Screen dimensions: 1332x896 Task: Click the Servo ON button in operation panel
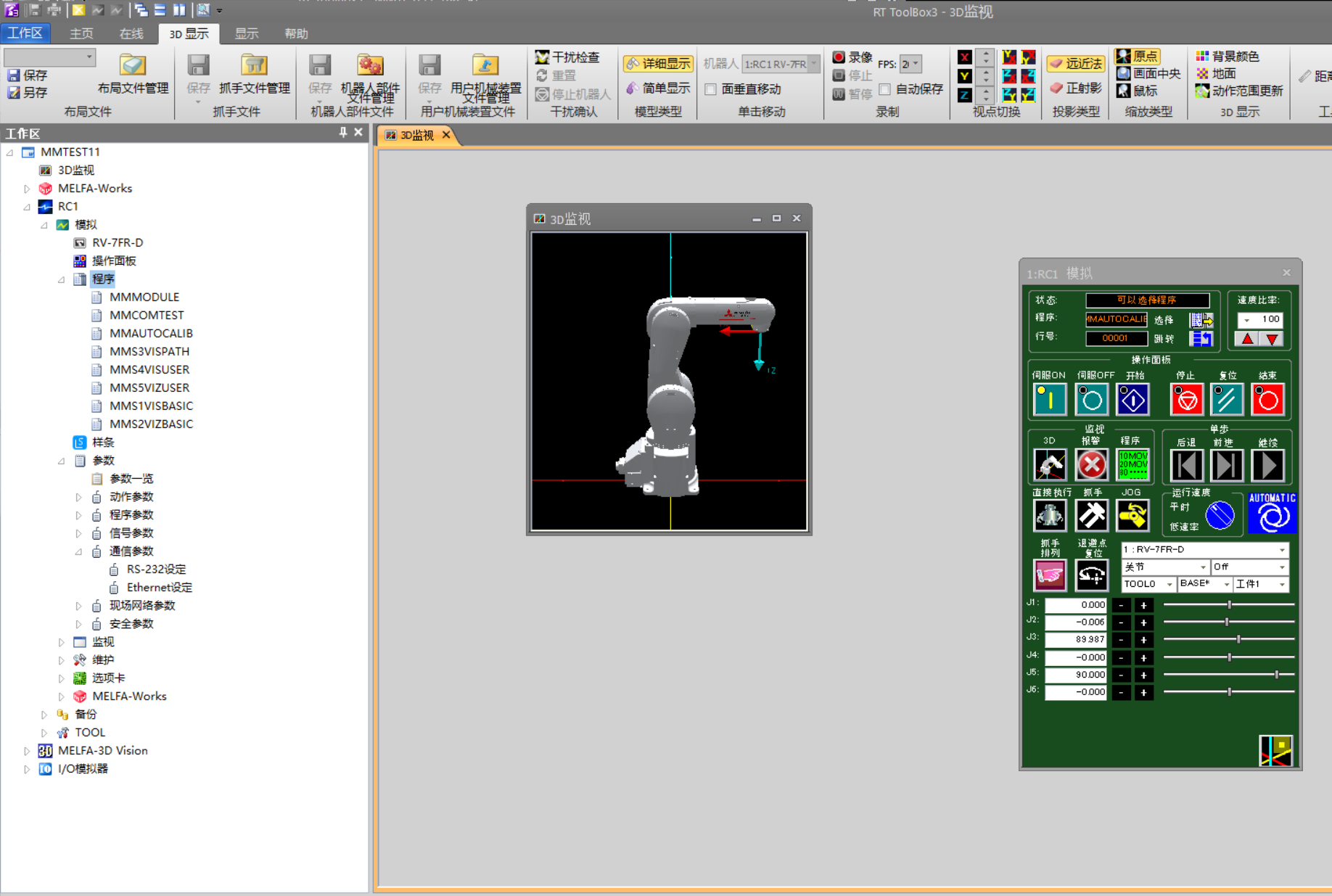pos(1048,399)
